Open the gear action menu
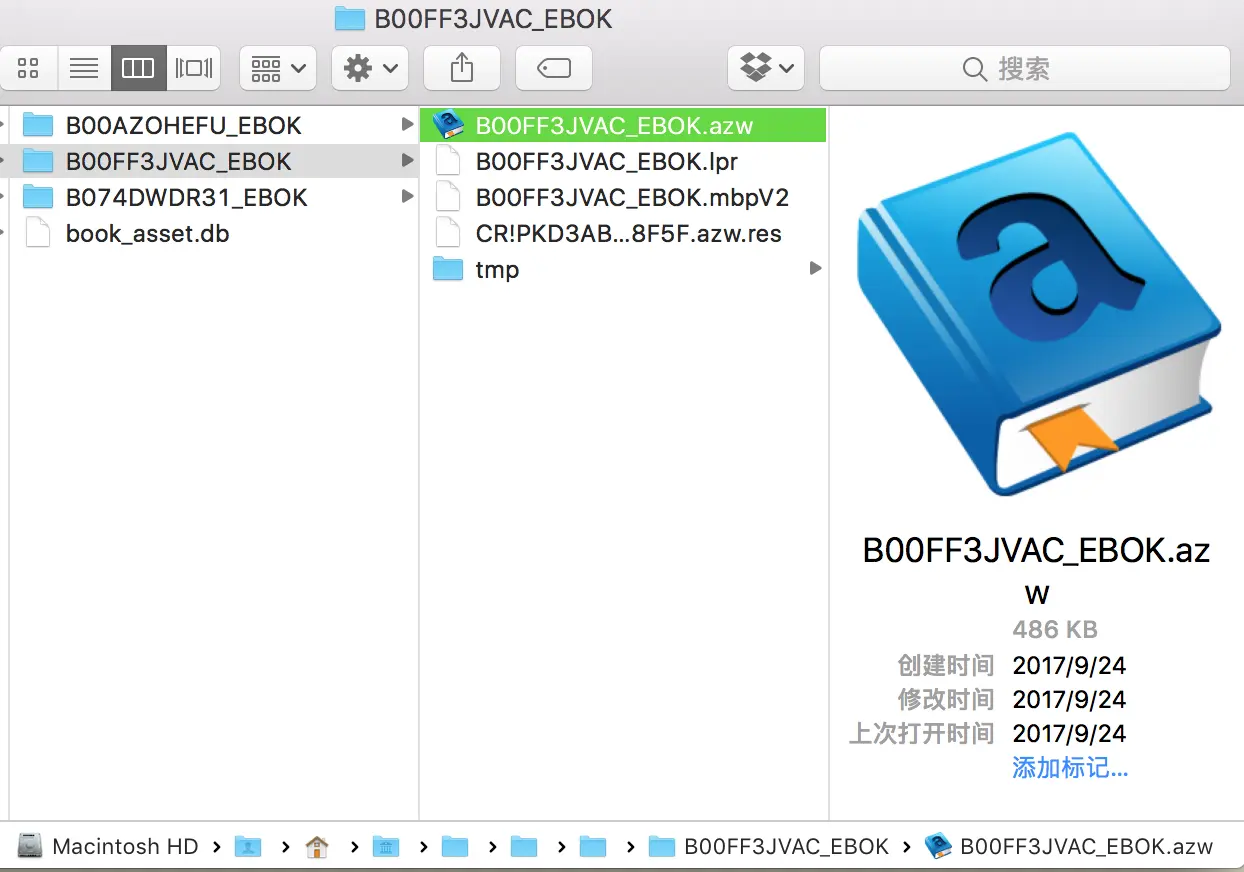The height and width of the screenshot is (872, 1244). pos(370,68)
